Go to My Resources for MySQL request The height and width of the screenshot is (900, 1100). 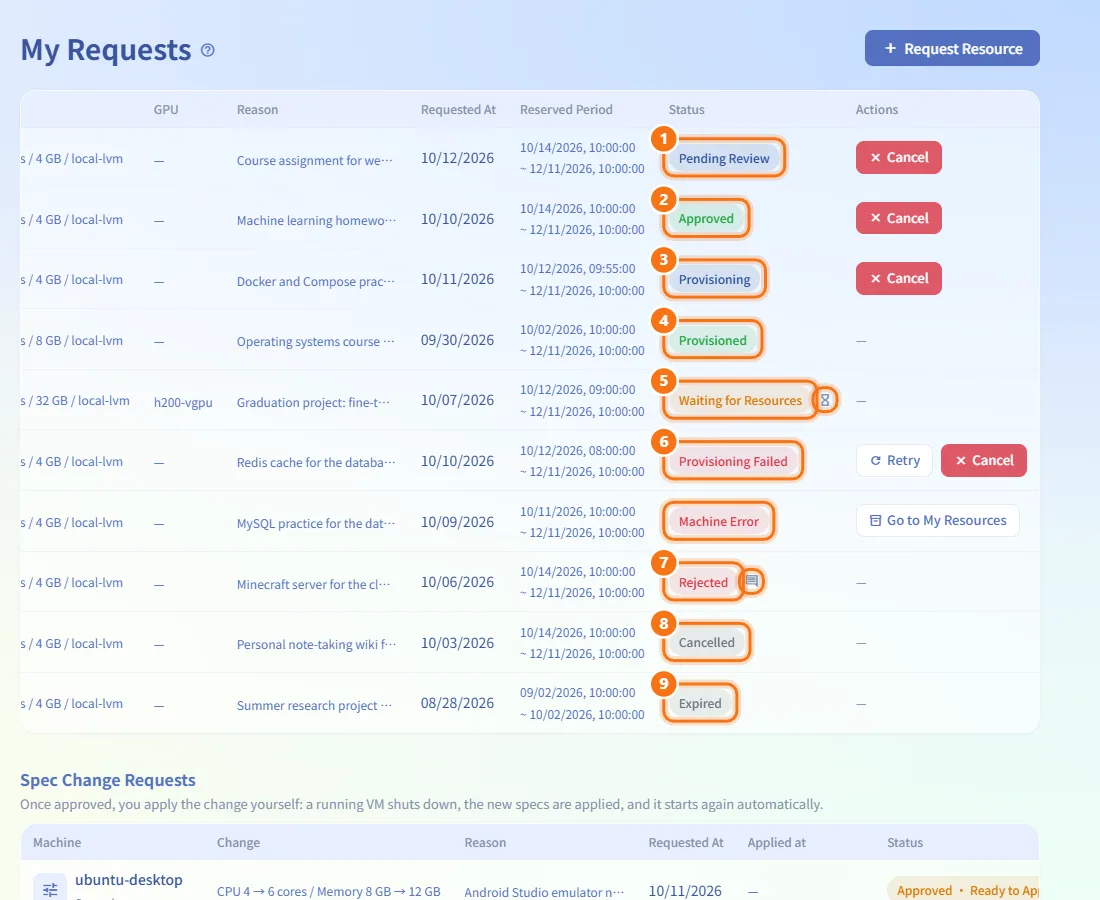pos(938,520)
